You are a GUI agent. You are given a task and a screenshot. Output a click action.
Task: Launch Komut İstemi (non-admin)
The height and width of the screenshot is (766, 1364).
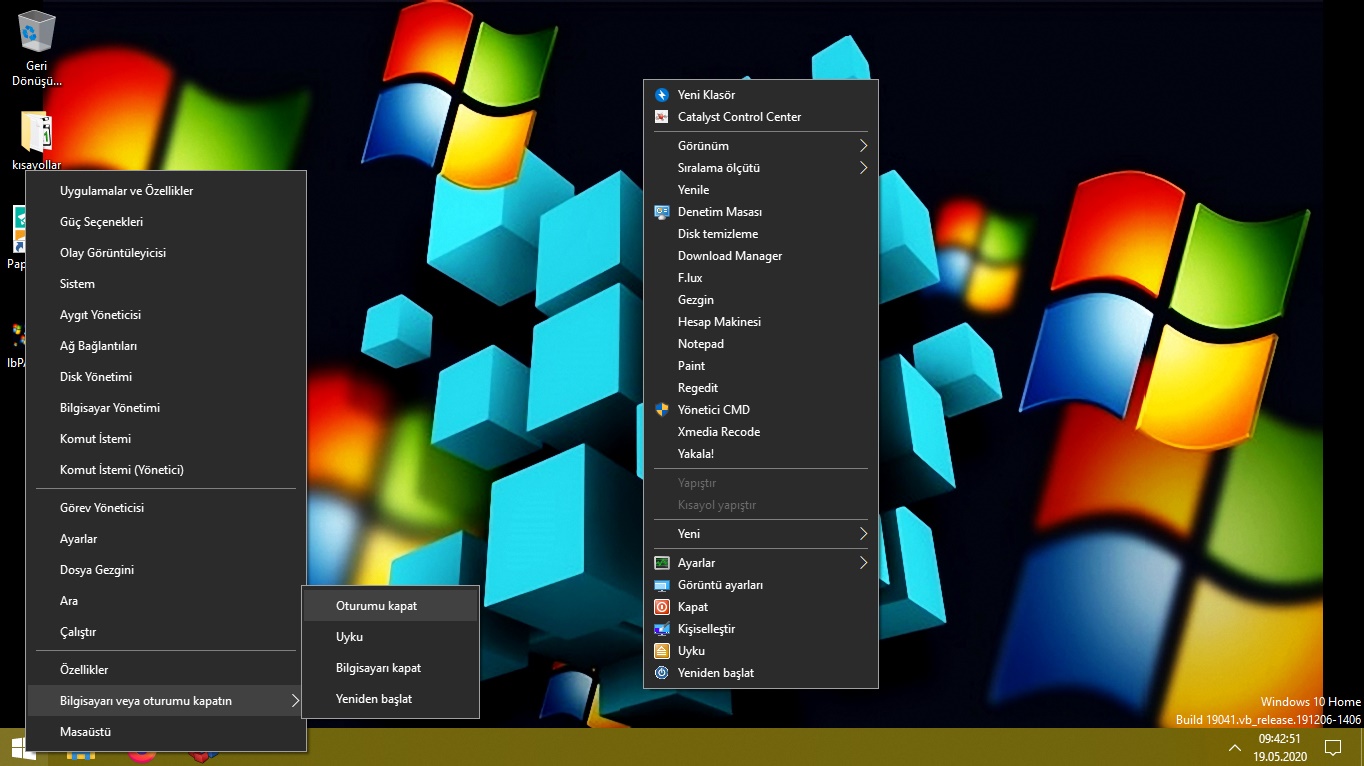166,439
